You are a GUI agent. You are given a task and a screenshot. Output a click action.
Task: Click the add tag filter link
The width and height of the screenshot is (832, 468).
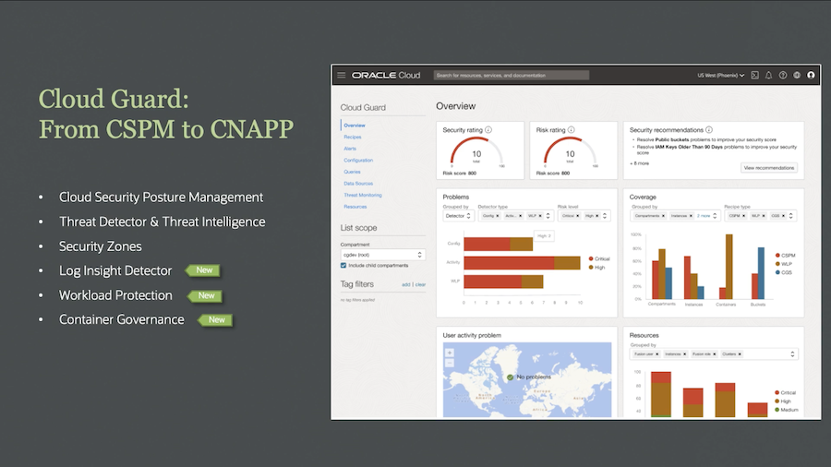point(406,285)
